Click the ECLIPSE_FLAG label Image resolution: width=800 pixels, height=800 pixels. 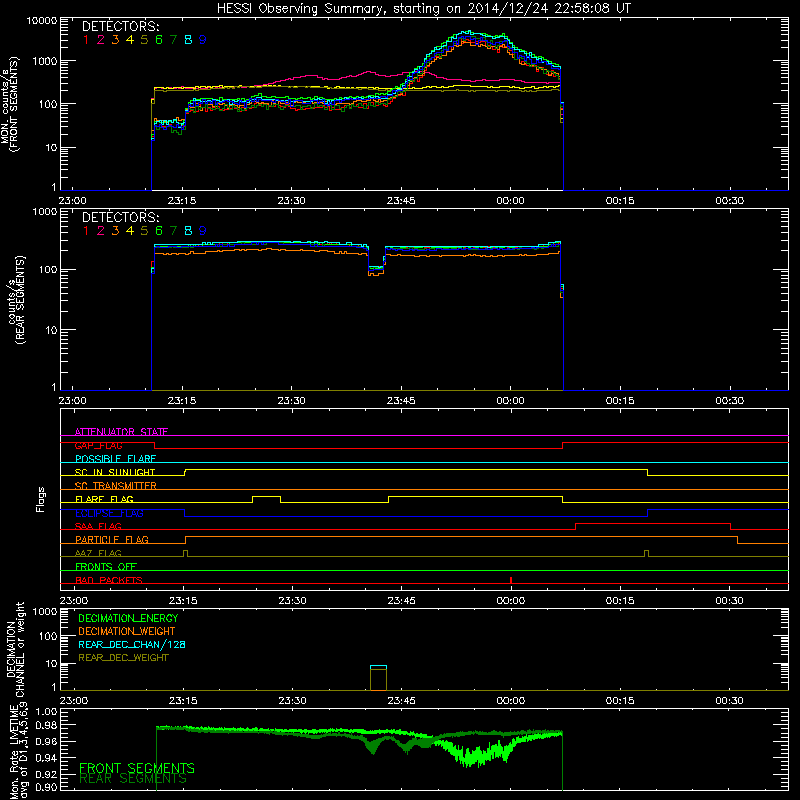point(109,513)
